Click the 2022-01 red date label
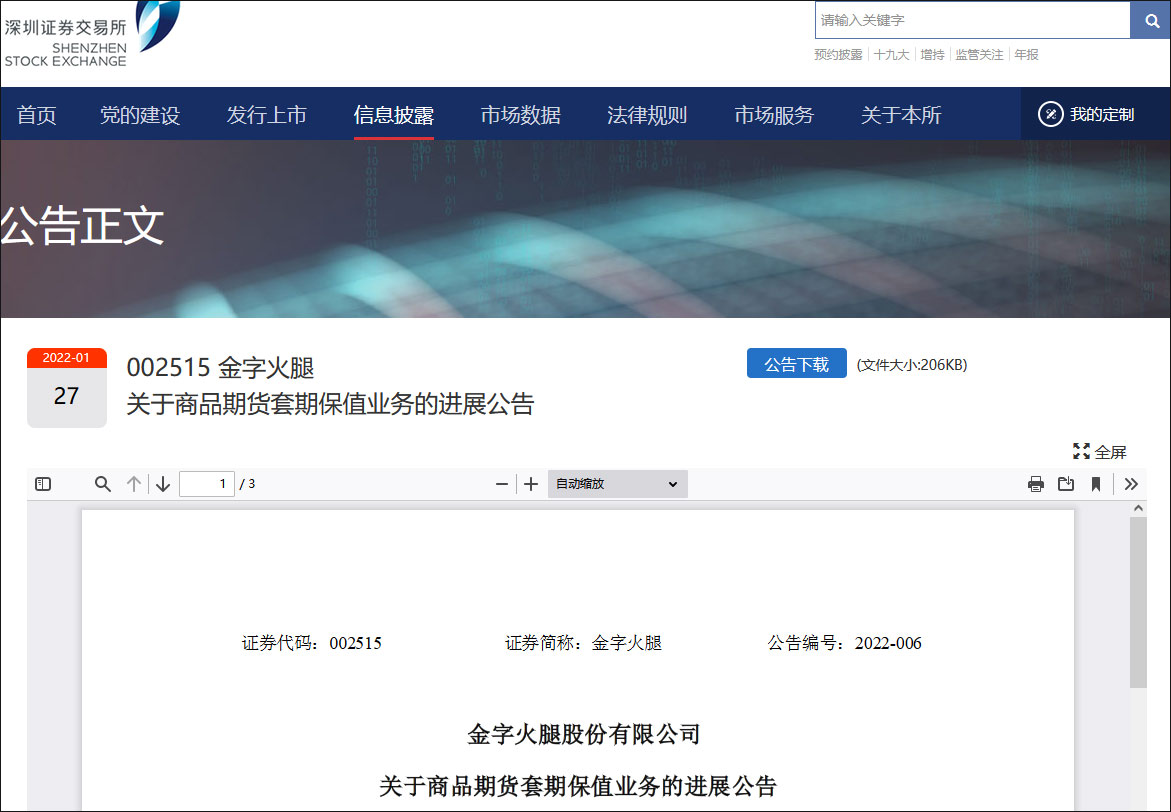Image resolution: width=1171 pixels, height=812 pixels. pos(66,358)
